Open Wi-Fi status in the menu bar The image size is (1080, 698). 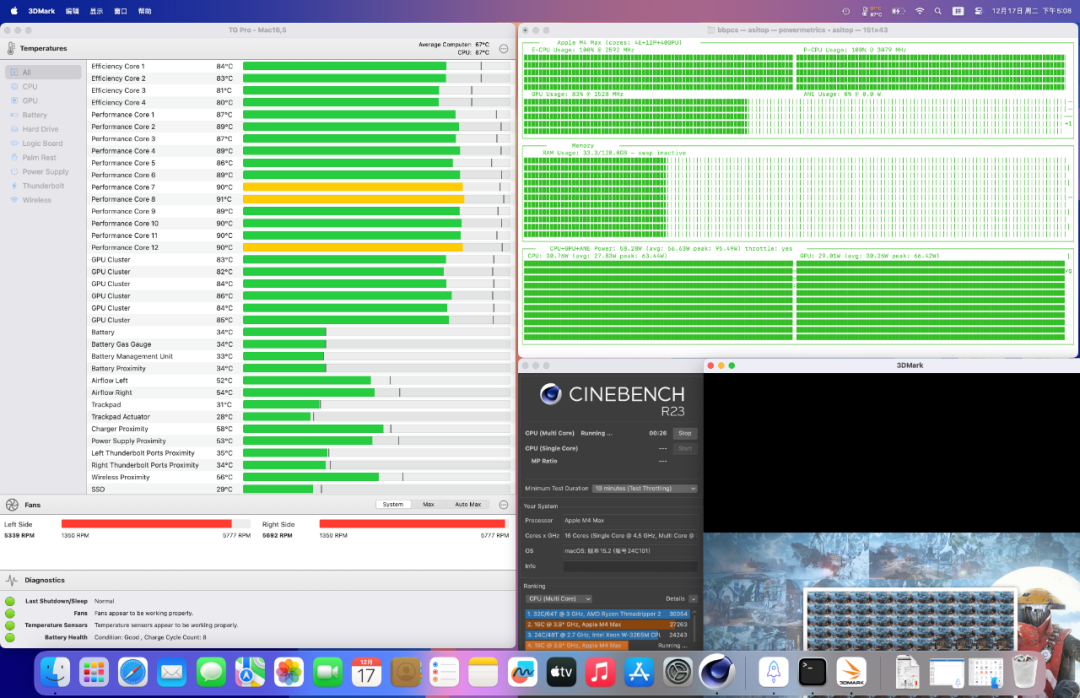(919, 11)
